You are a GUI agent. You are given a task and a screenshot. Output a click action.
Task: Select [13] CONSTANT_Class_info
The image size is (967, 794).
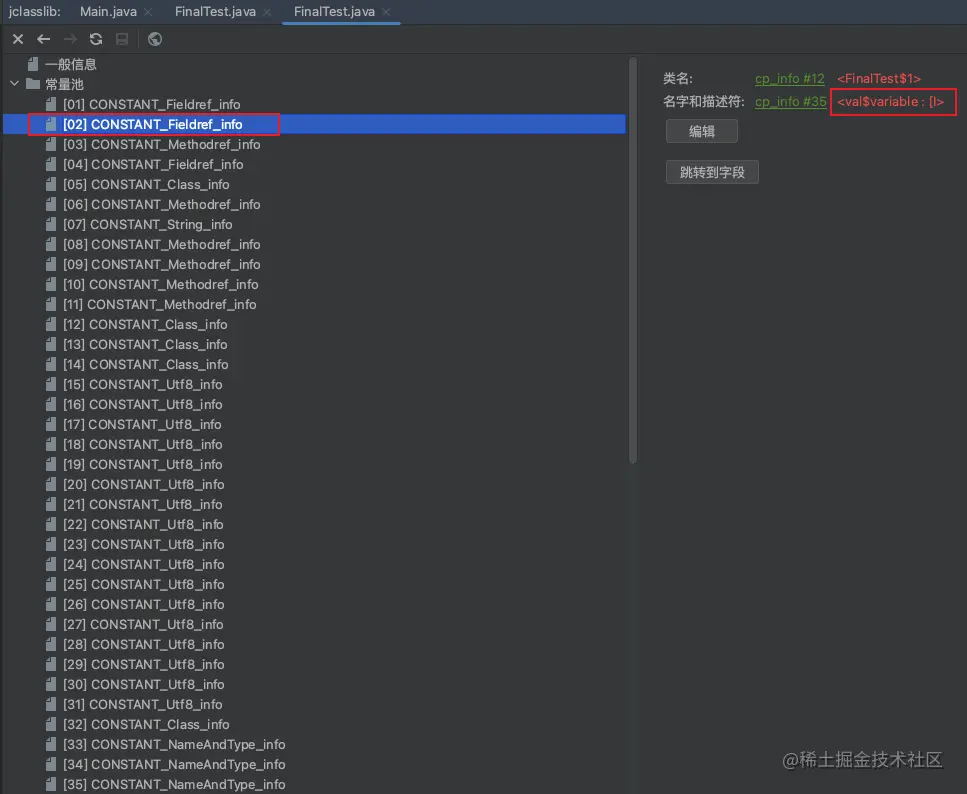[x=145, y=344]
